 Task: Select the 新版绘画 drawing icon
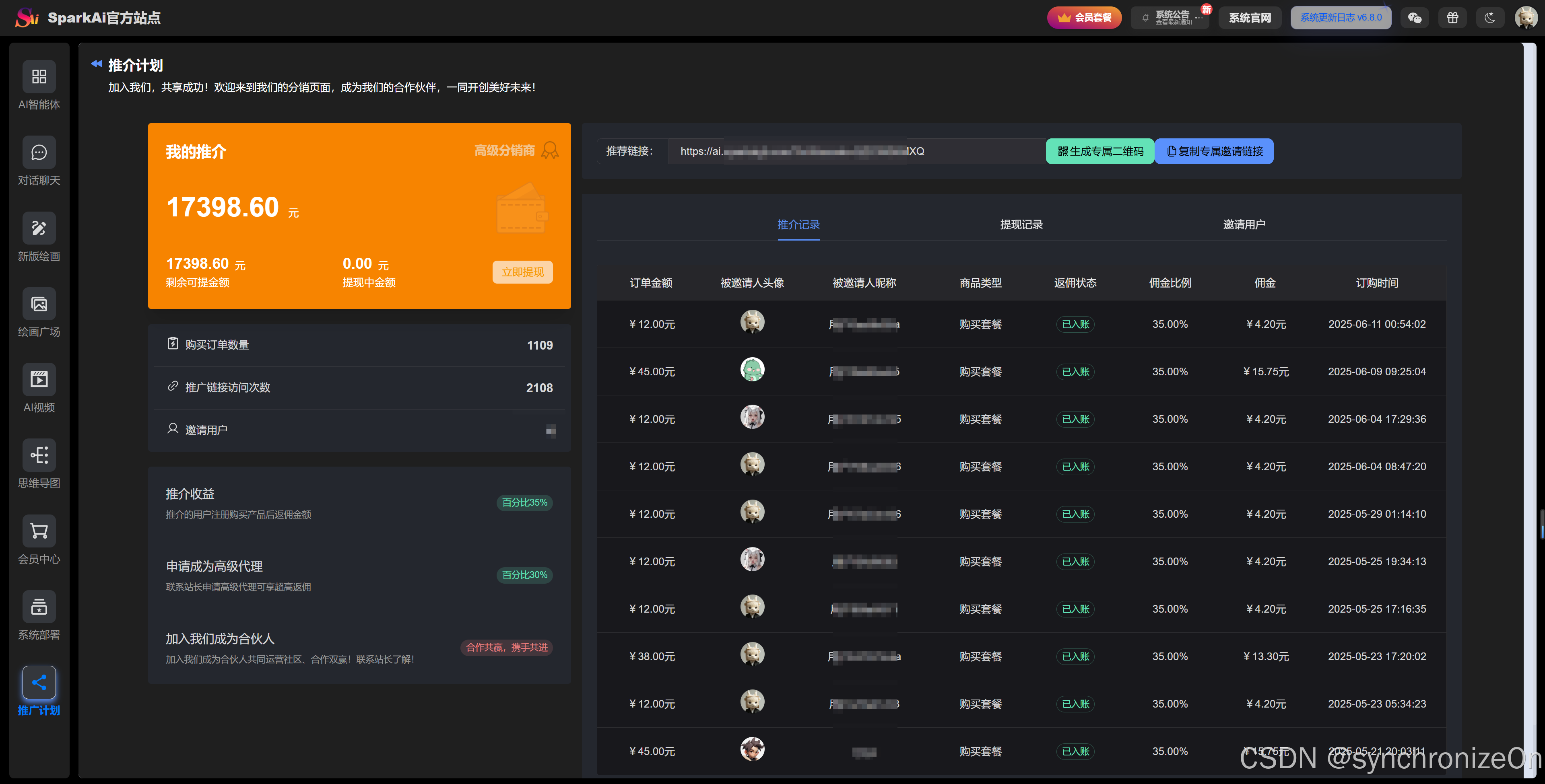click(x=39, y=228)
